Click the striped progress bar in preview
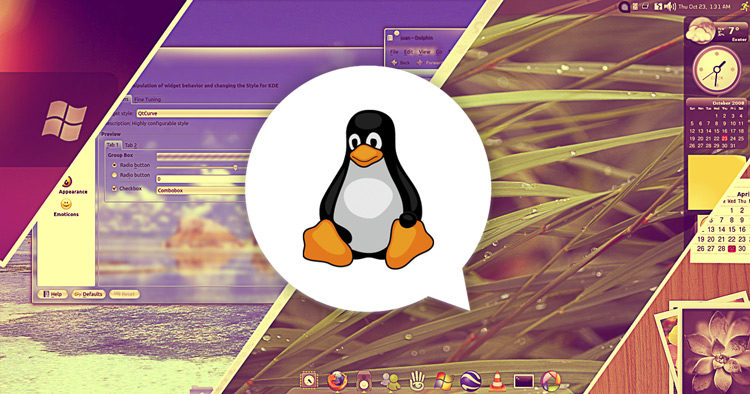Screen dimensions: 750x394 coord(203,157)
